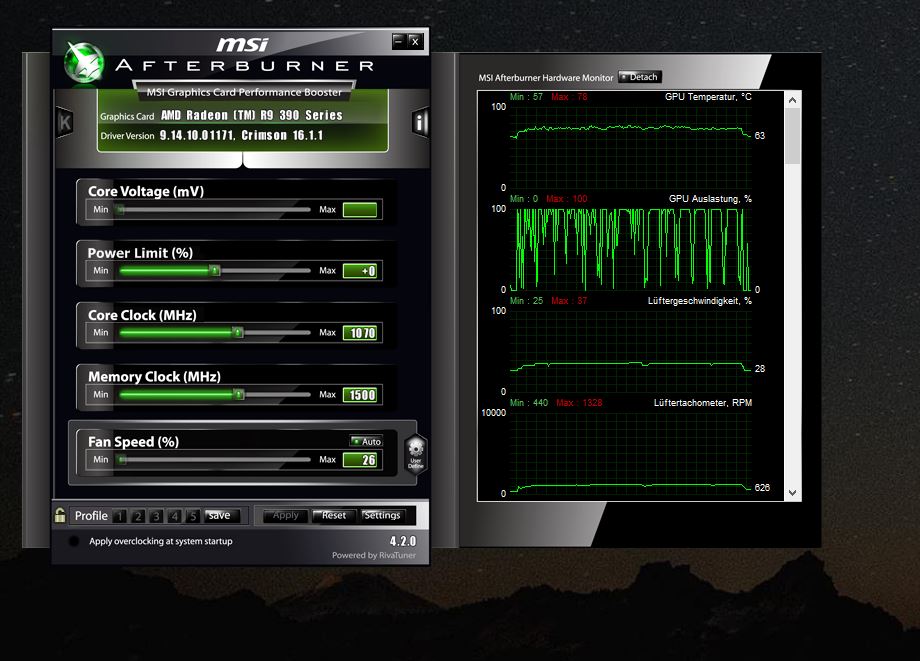
Task: Click the Memory Clock slider handle
Action: tap(239, 394)
